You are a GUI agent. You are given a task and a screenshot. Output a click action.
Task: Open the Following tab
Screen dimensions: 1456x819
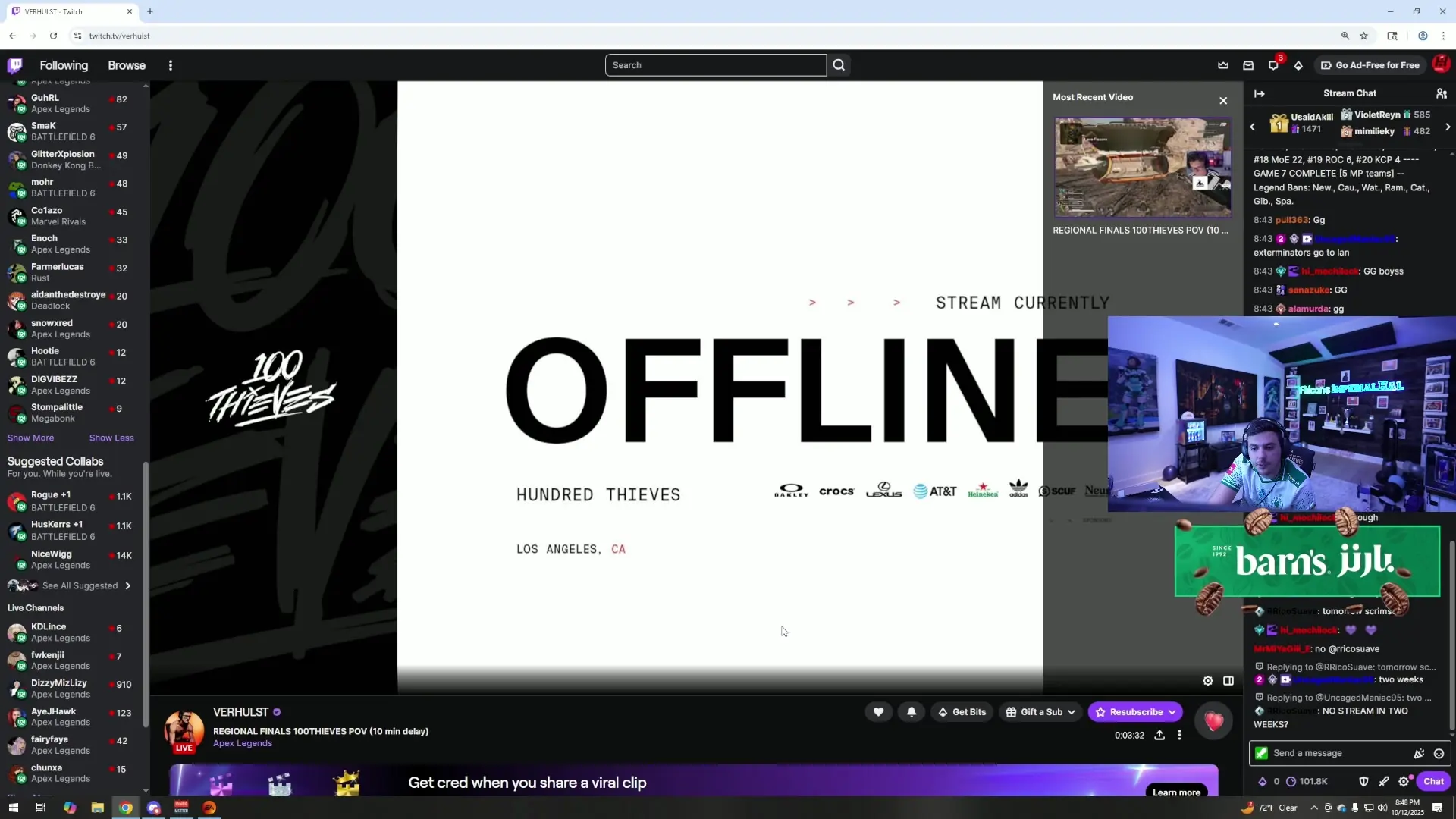[64, 65]
